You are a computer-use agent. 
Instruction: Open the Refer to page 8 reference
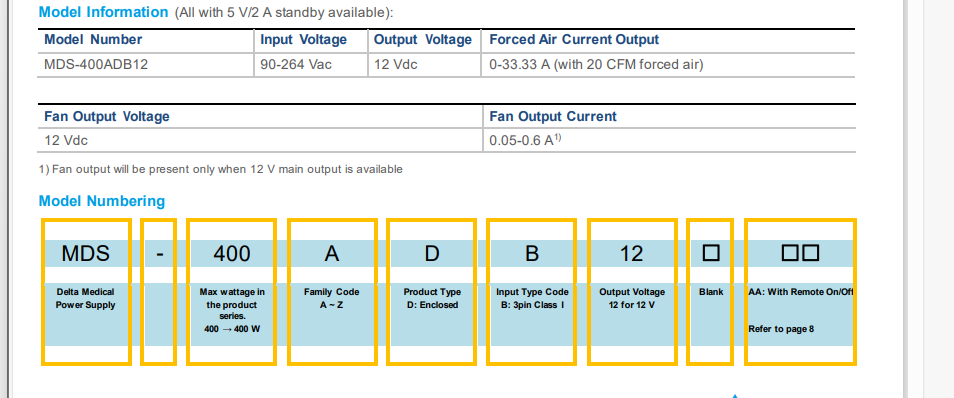[x=781, y=329]
